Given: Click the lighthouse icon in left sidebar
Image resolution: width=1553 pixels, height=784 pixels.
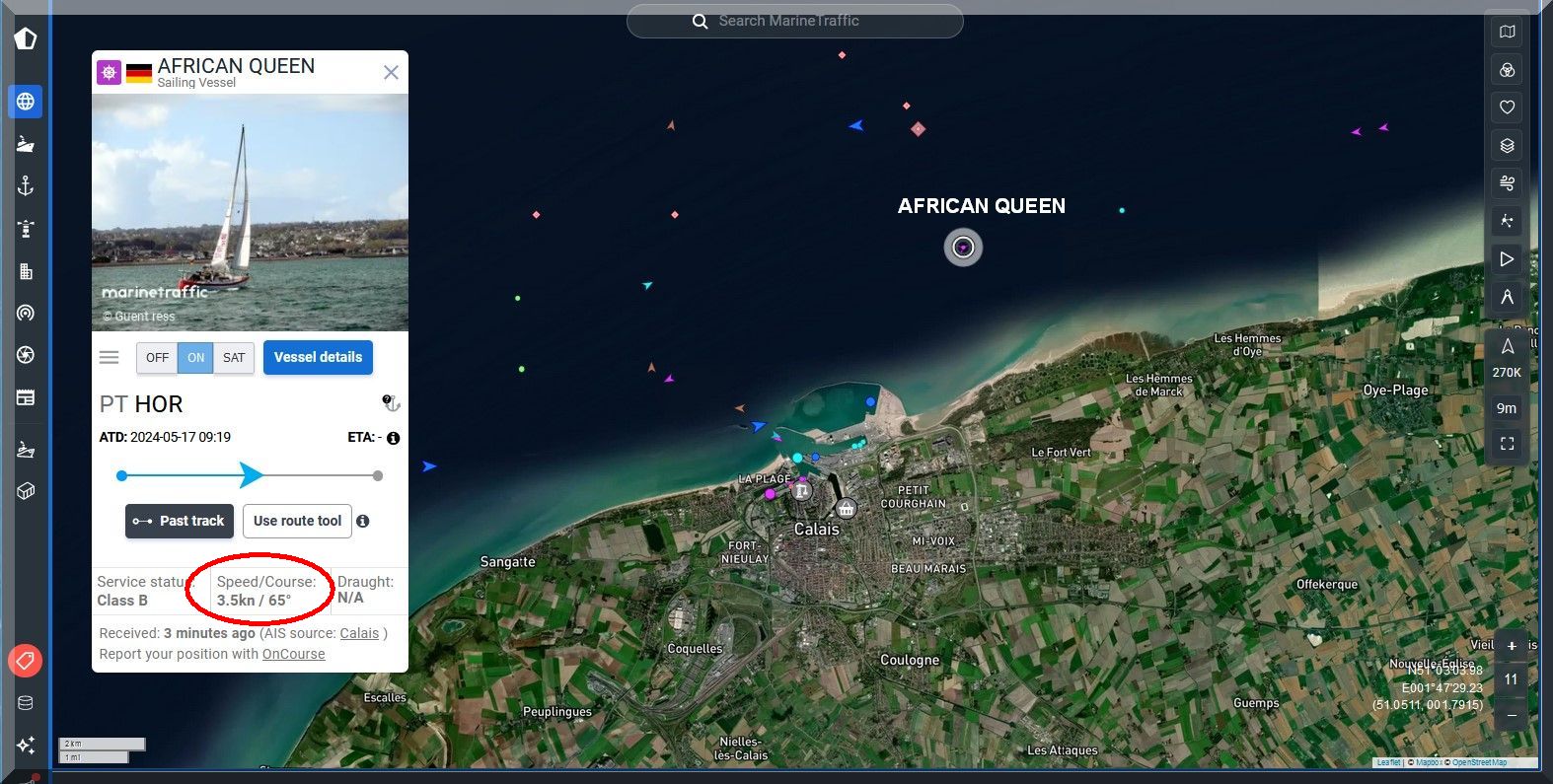Looking at the screenshot, I should [26, 229].
